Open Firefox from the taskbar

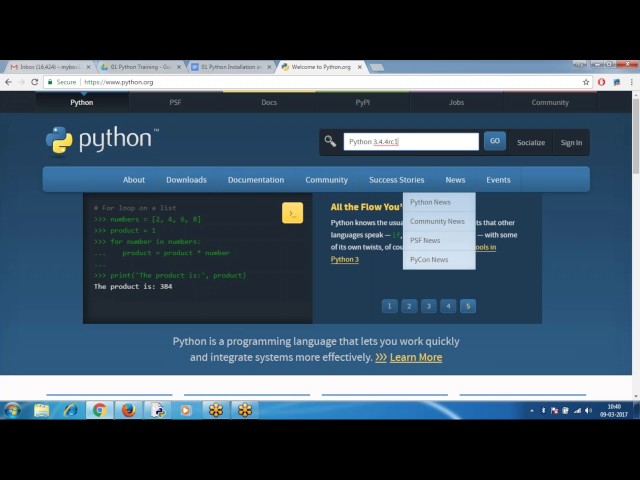pos(128,410)
